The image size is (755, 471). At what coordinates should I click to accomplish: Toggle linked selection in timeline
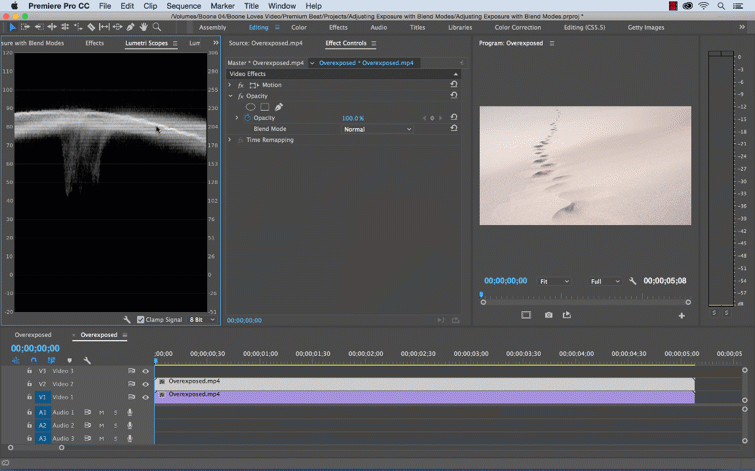point(51,360)
